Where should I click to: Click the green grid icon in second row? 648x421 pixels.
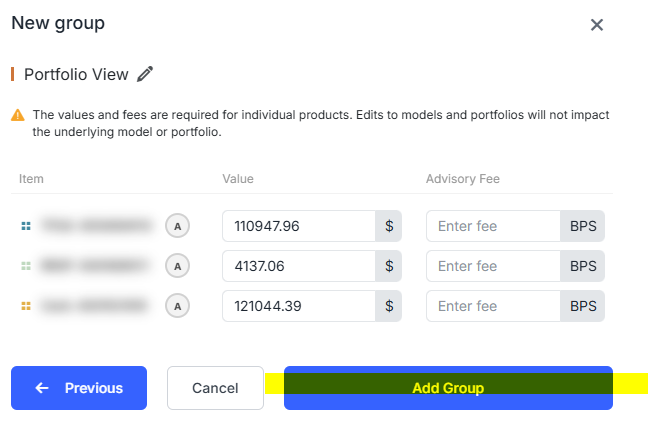point(26,266)
